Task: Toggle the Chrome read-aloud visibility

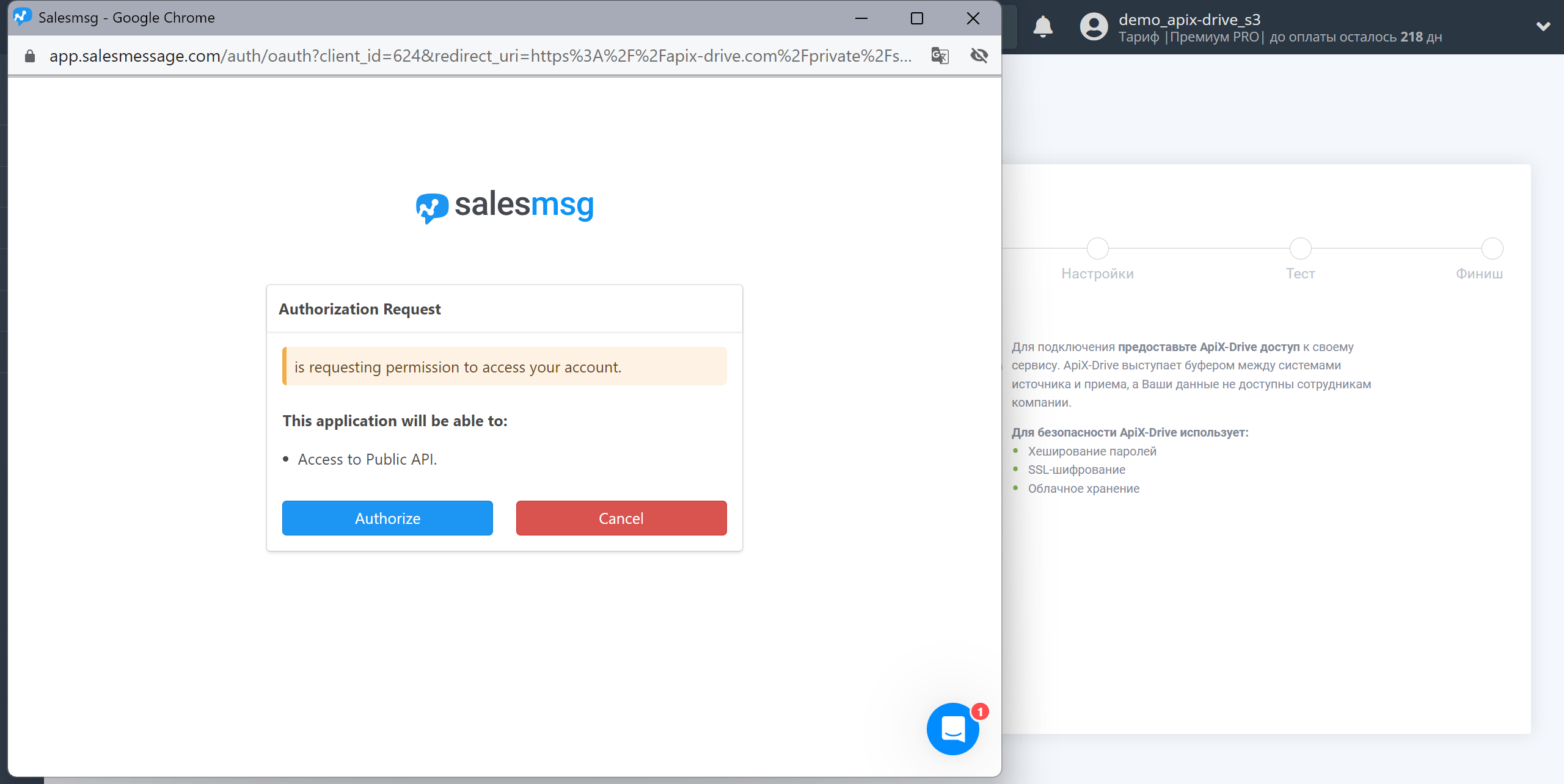Action: (979, 55)
